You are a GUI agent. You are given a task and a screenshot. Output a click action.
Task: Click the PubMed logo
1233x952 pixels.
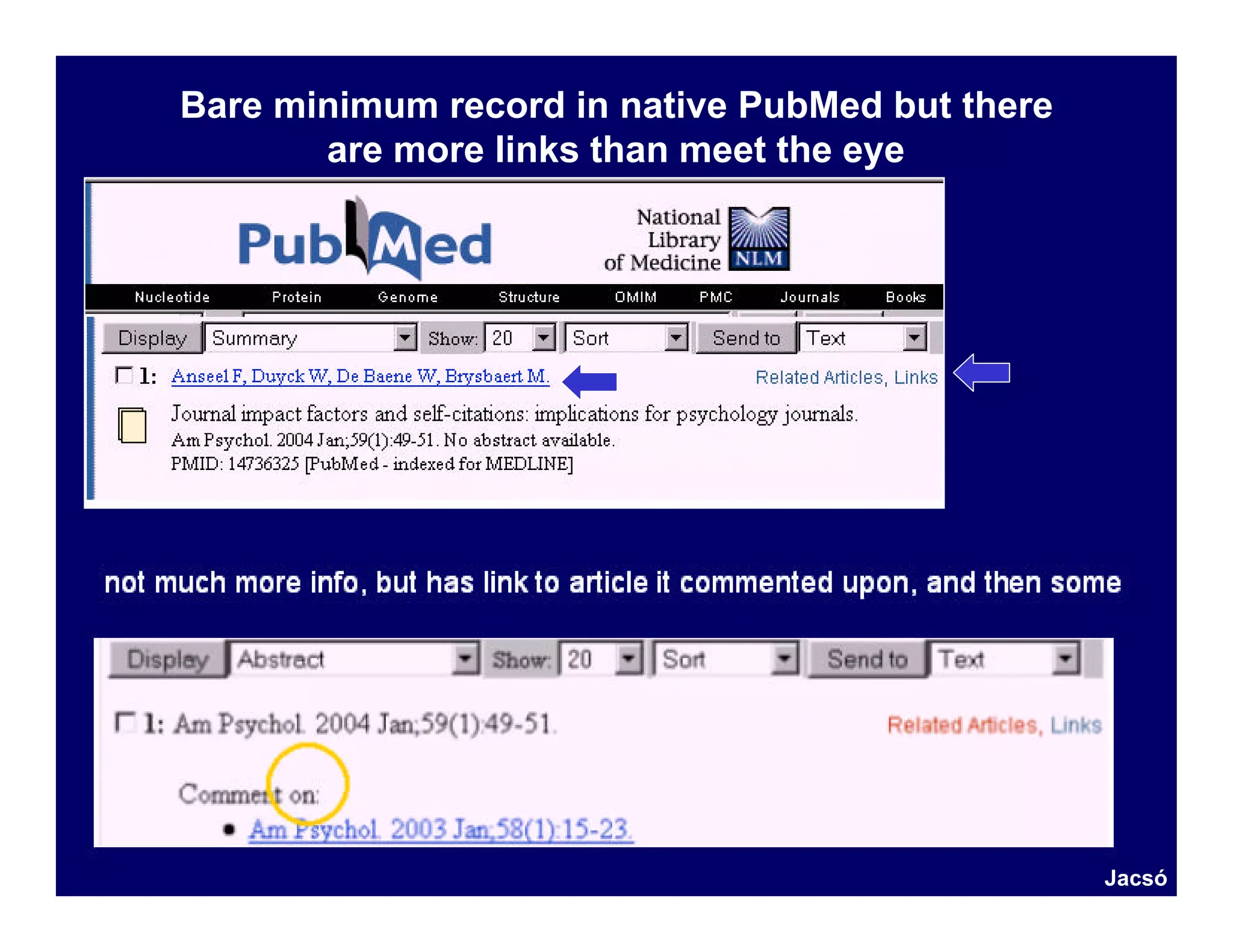pos(365,240)
